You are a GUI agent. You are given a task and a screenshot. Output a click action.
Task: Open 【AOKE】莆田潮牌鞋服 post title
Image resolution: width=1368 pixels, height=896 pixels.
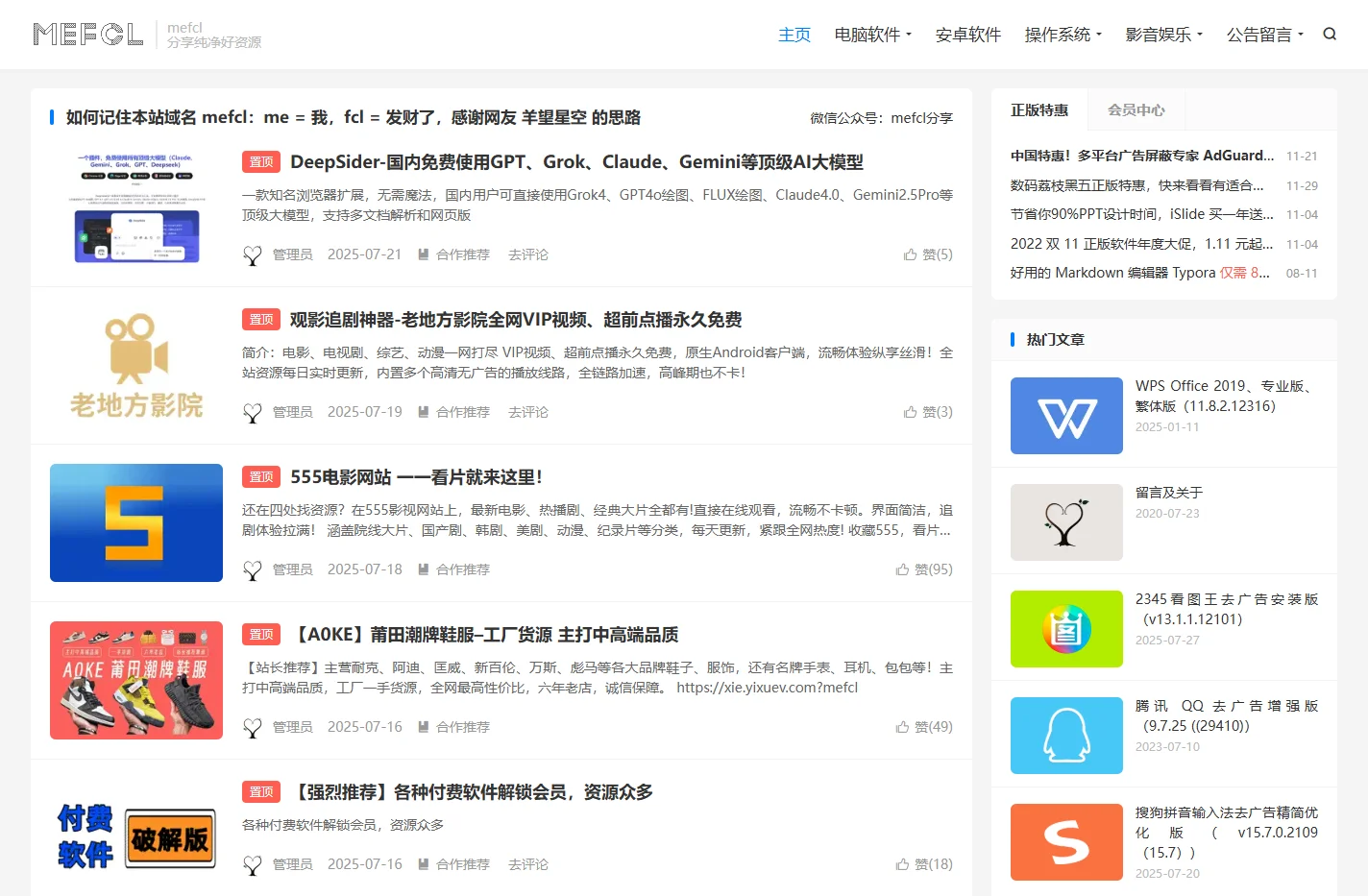click(x=484, y=635)
